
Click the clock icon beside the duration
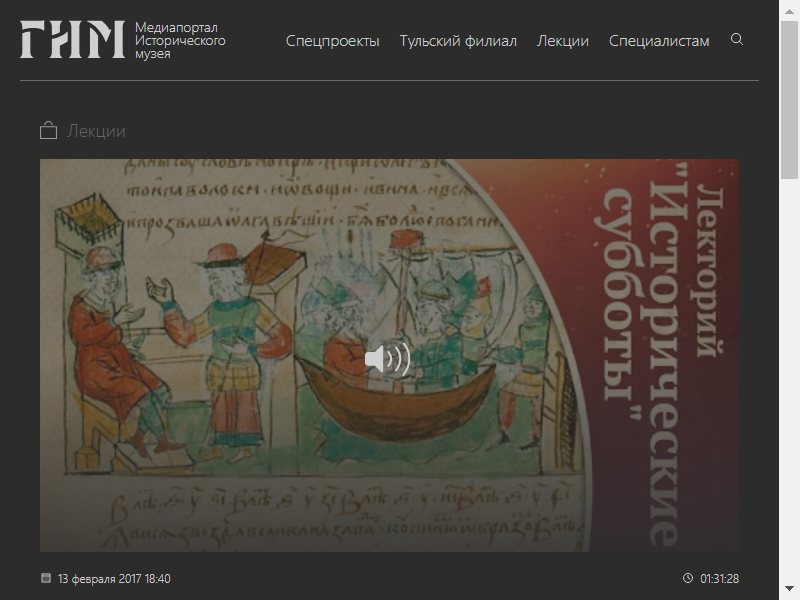click(688, 578)
